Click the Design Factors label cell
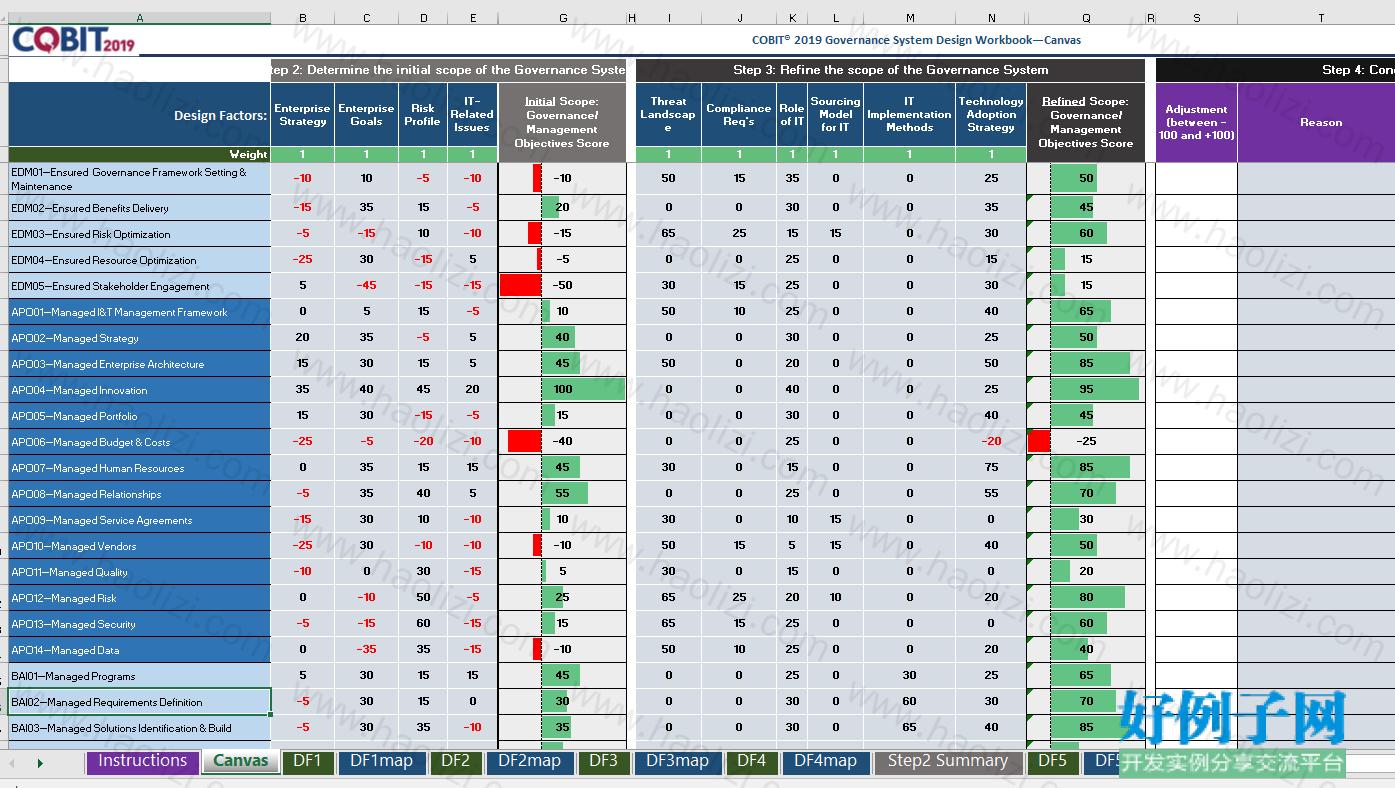This screenshot has width=1395, height=788. [140, 115]
